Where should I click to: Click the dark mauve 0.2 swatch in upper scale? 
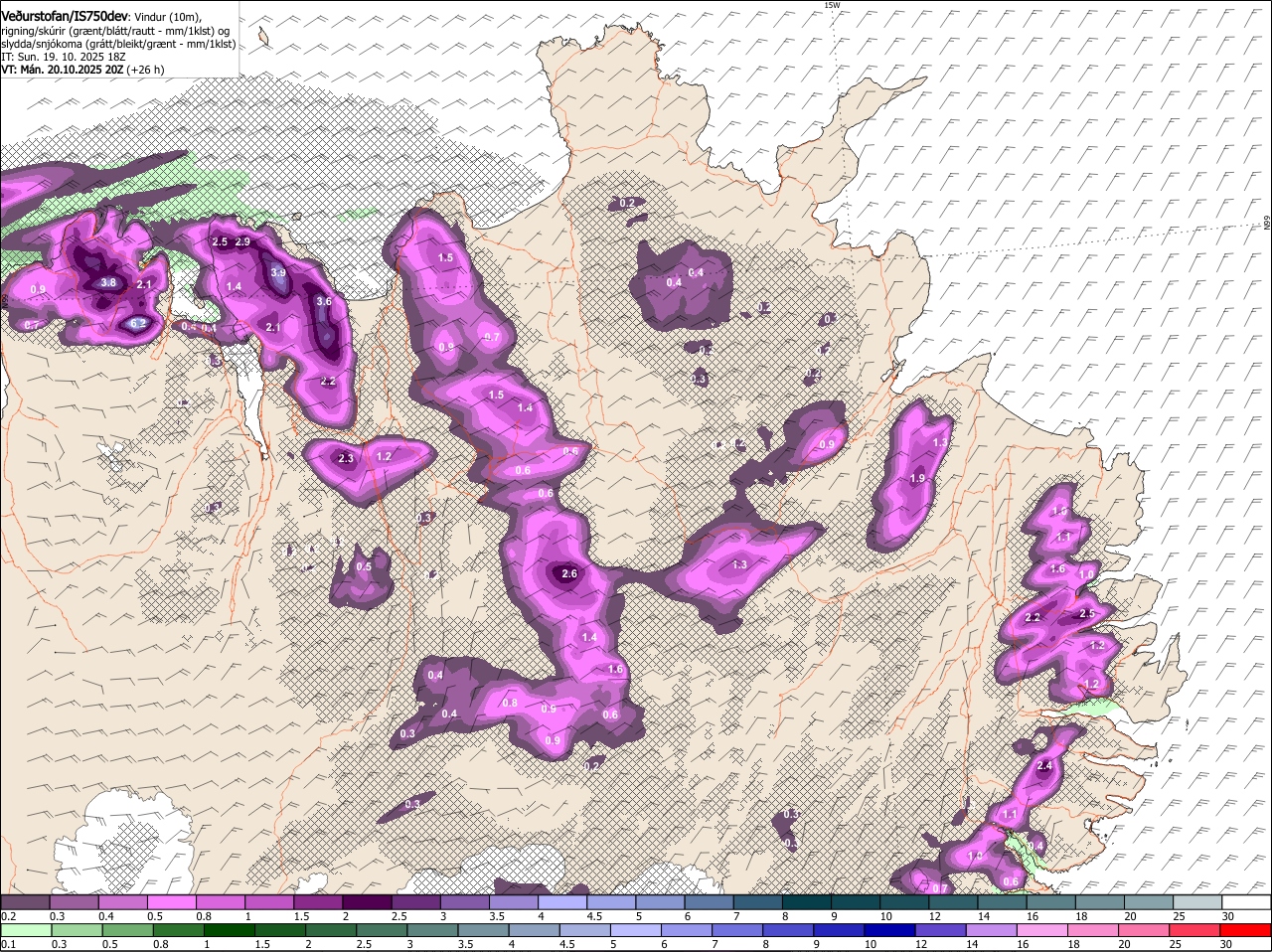[x=25, y=901]
